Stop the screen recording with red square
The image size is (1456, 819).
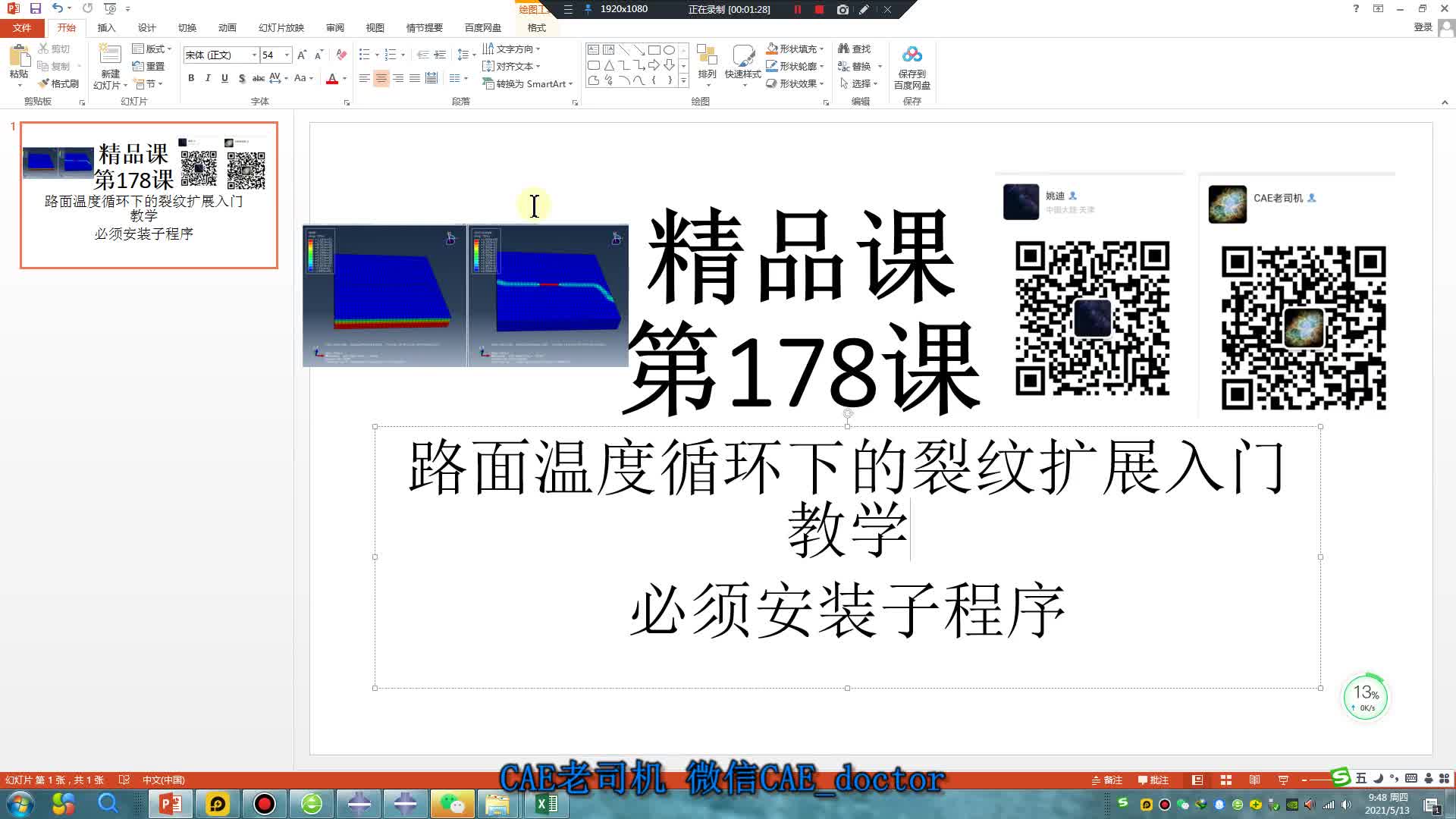pyautogui.click(x=819, y=9)
